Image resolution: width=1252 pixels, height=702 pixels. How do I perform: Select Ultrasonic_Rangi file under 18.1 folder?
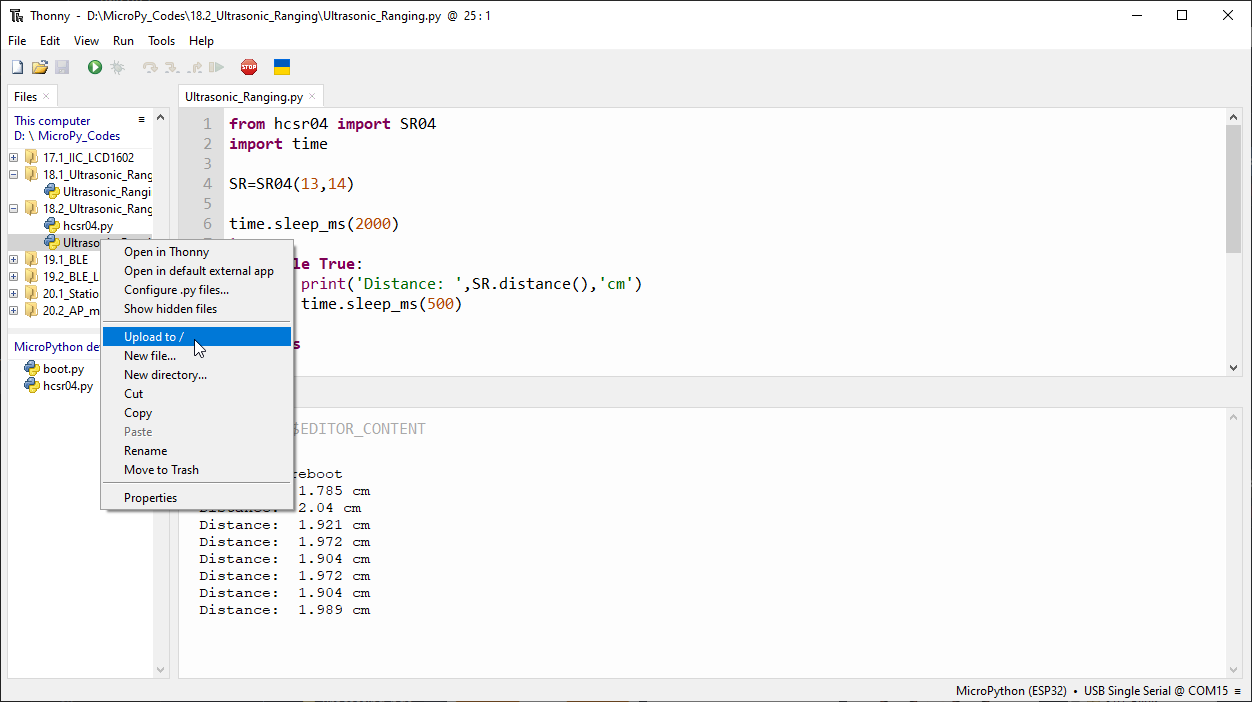[106, 192]
